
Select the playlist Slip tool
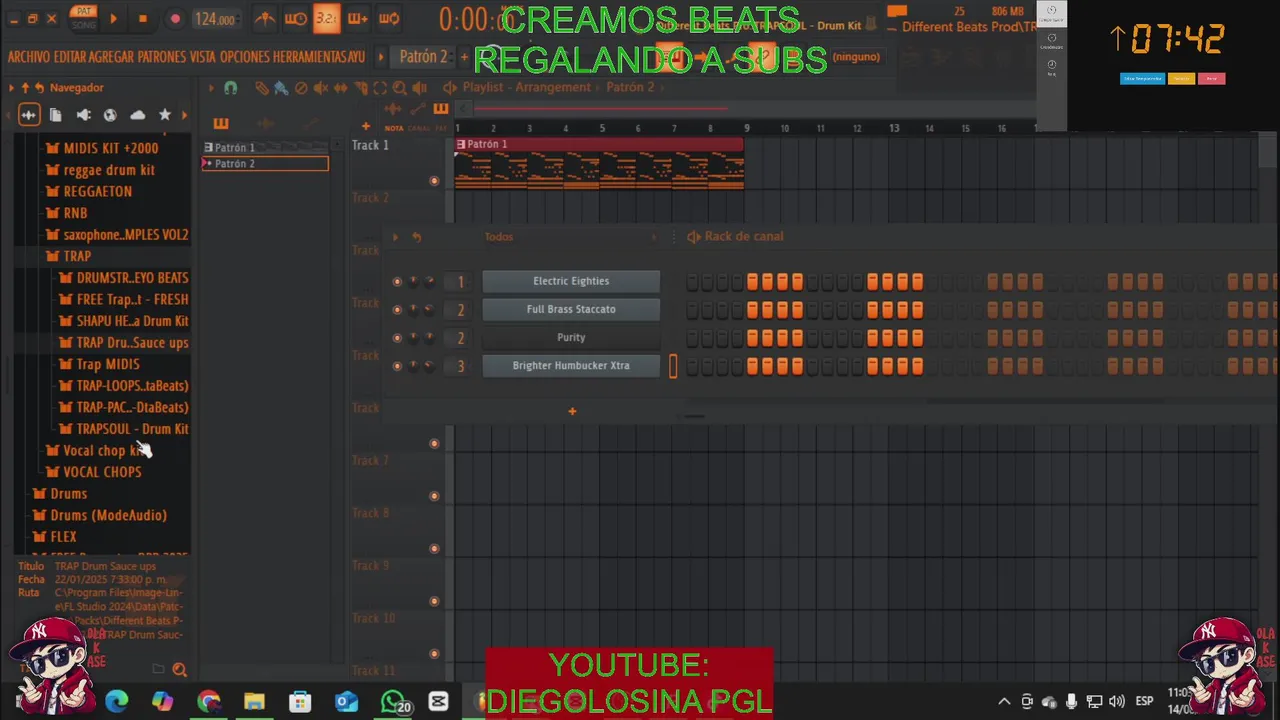(x=341, y=88)
